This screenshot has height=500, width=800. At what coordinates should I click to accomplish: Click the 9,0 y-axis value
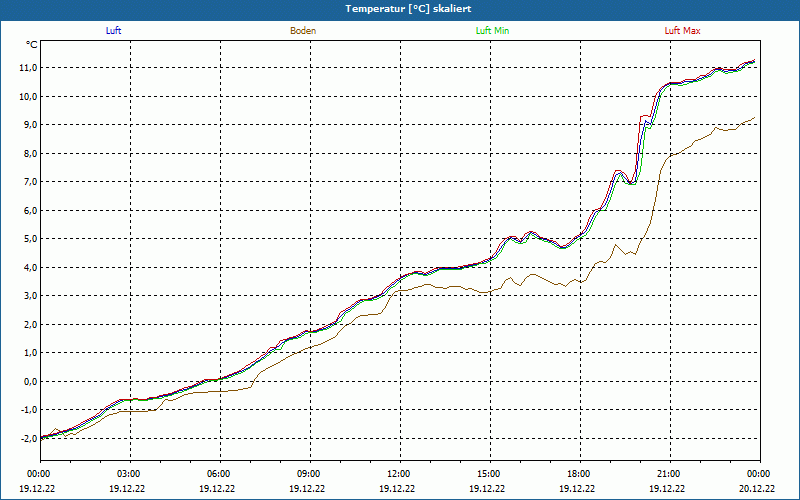coord(30,125)
